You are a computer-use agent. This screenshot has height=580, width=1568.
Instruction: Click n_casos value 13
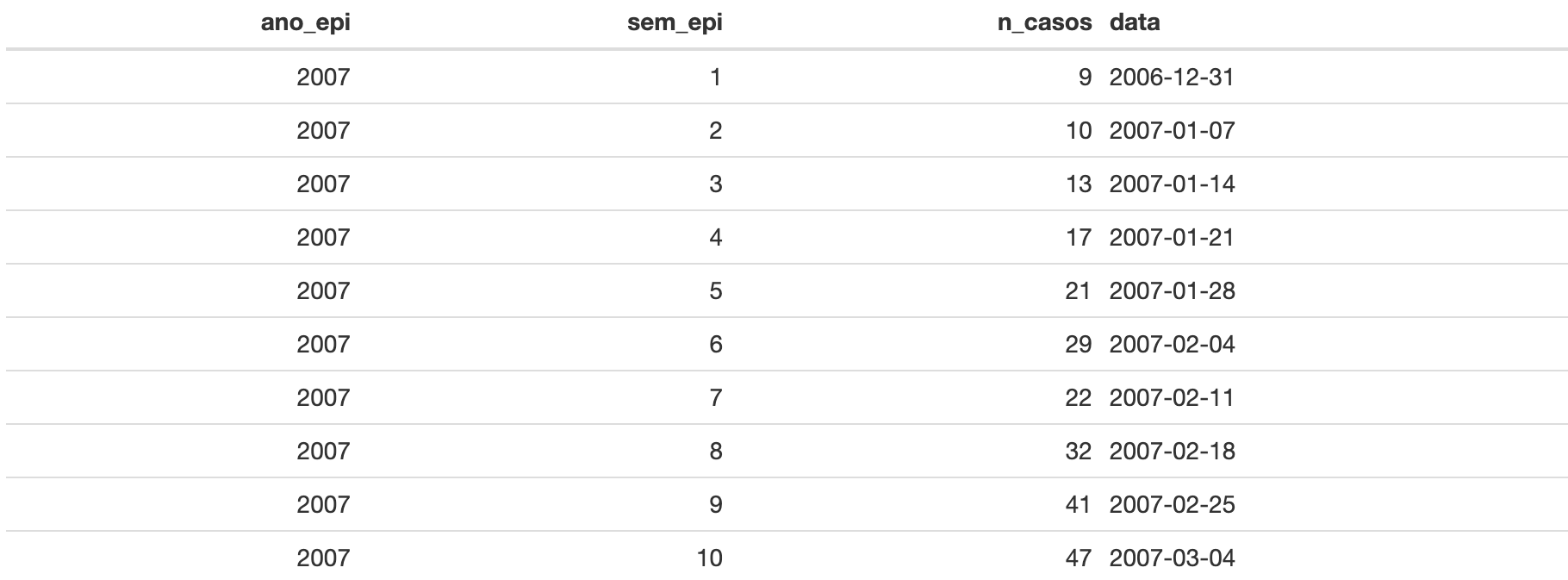point(1079,184)
